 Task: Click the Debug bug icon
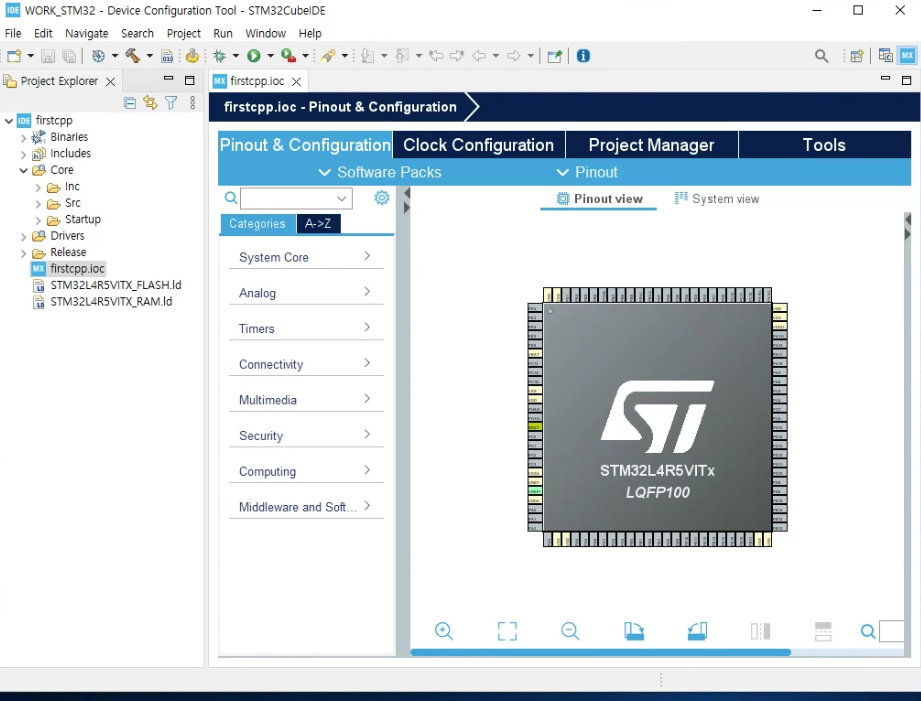coord(220,56)
